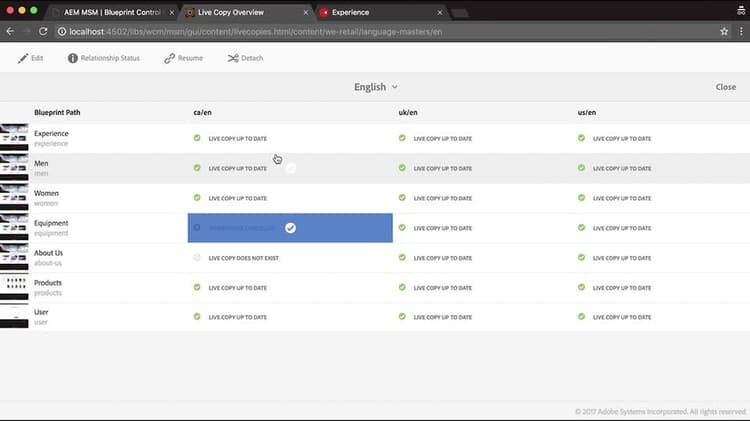The height and width of the screenshot is (421, 750).
Task: Open Relationship Status info icon
Action: tap(72, 58)
